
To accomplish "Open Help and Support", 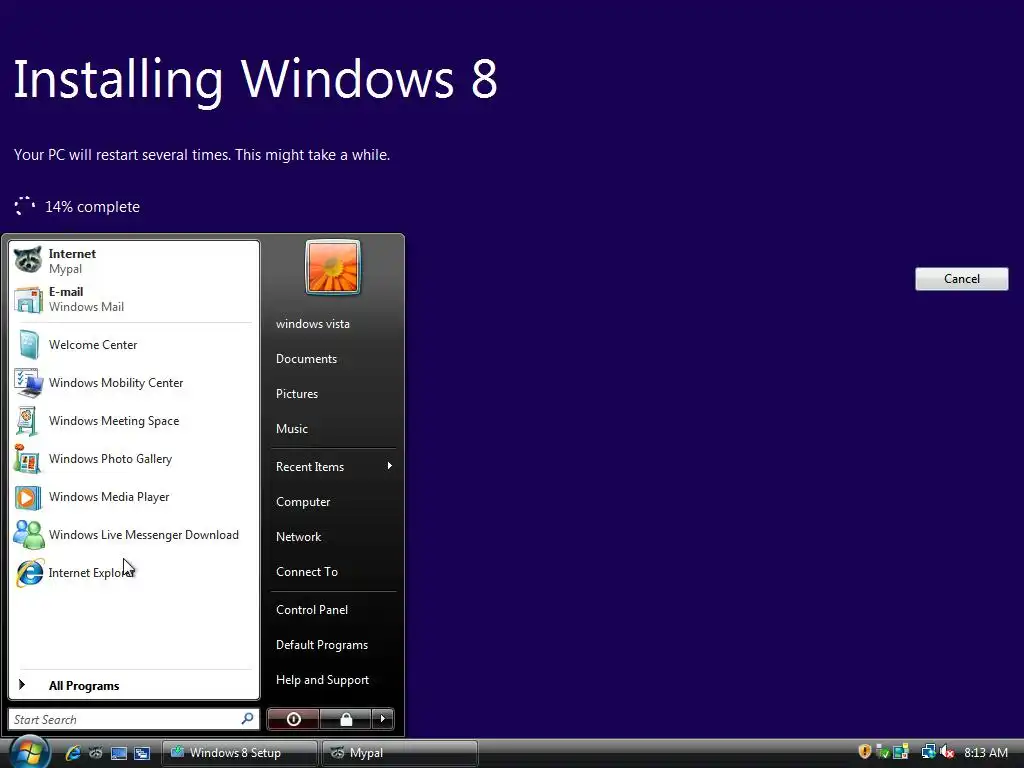I will coord(333,680).
